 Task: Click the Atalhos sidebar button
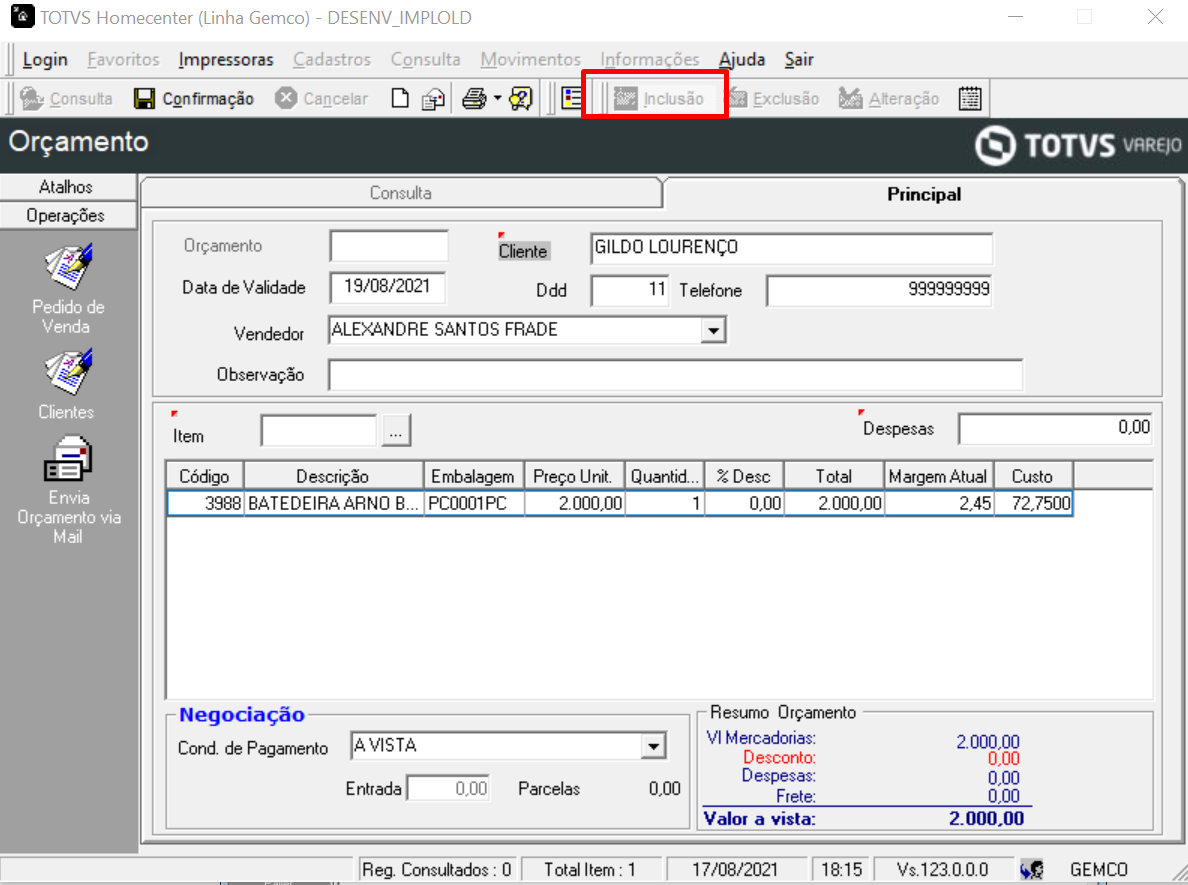[x=66, y=186]
